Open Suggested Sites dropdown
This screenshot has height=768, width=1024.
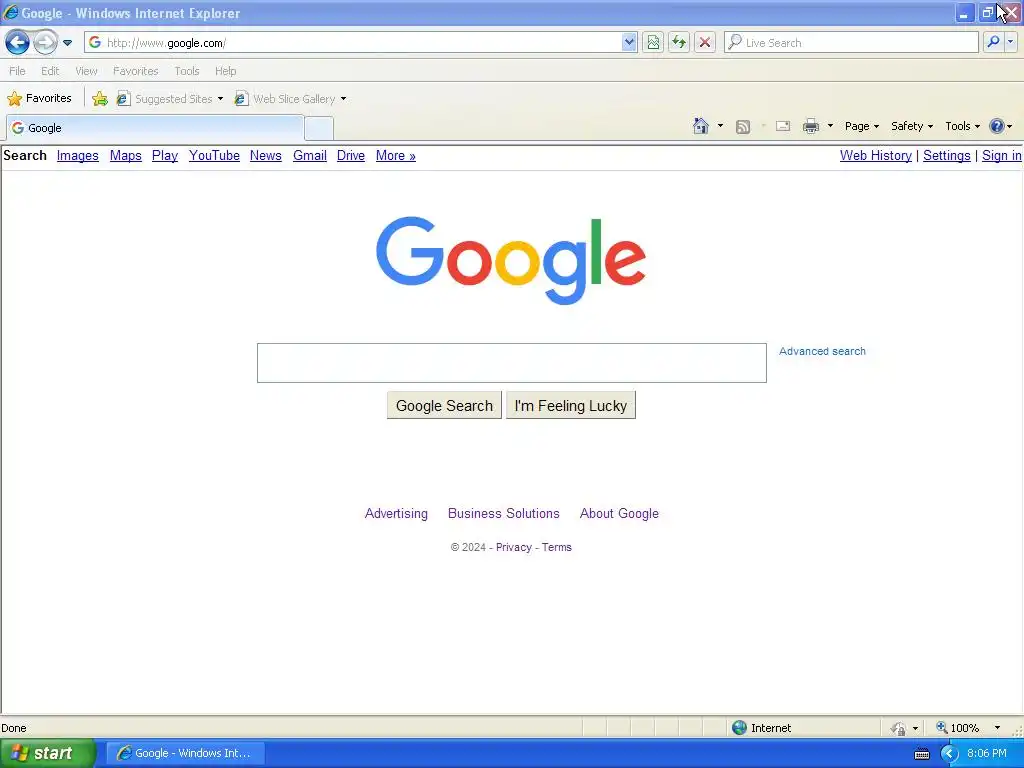click(170, 99)
